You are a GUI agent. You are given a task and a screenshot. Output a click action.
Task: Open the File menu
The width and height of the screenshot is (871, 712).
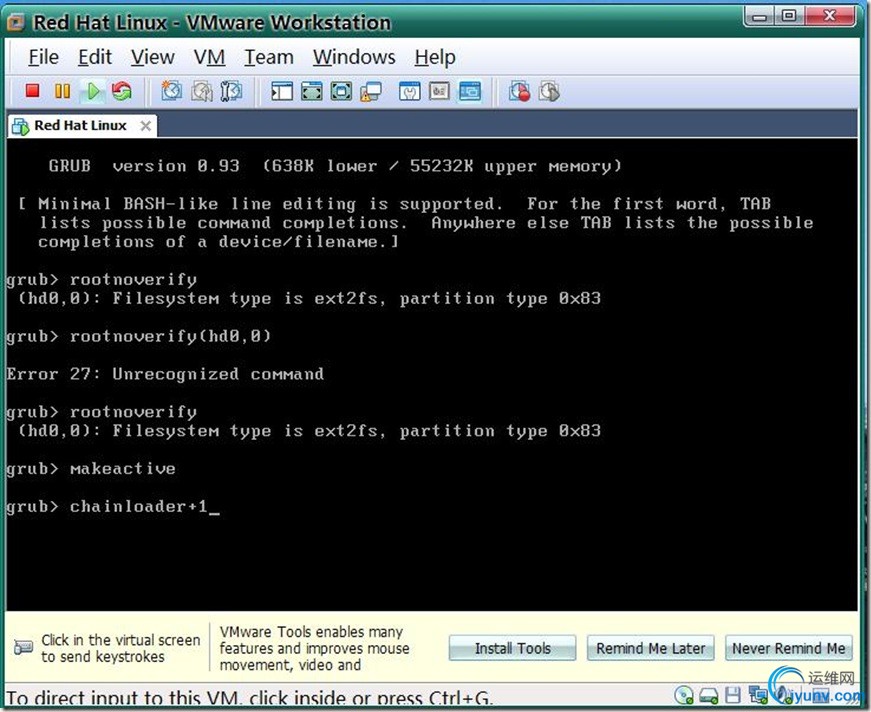43,57
